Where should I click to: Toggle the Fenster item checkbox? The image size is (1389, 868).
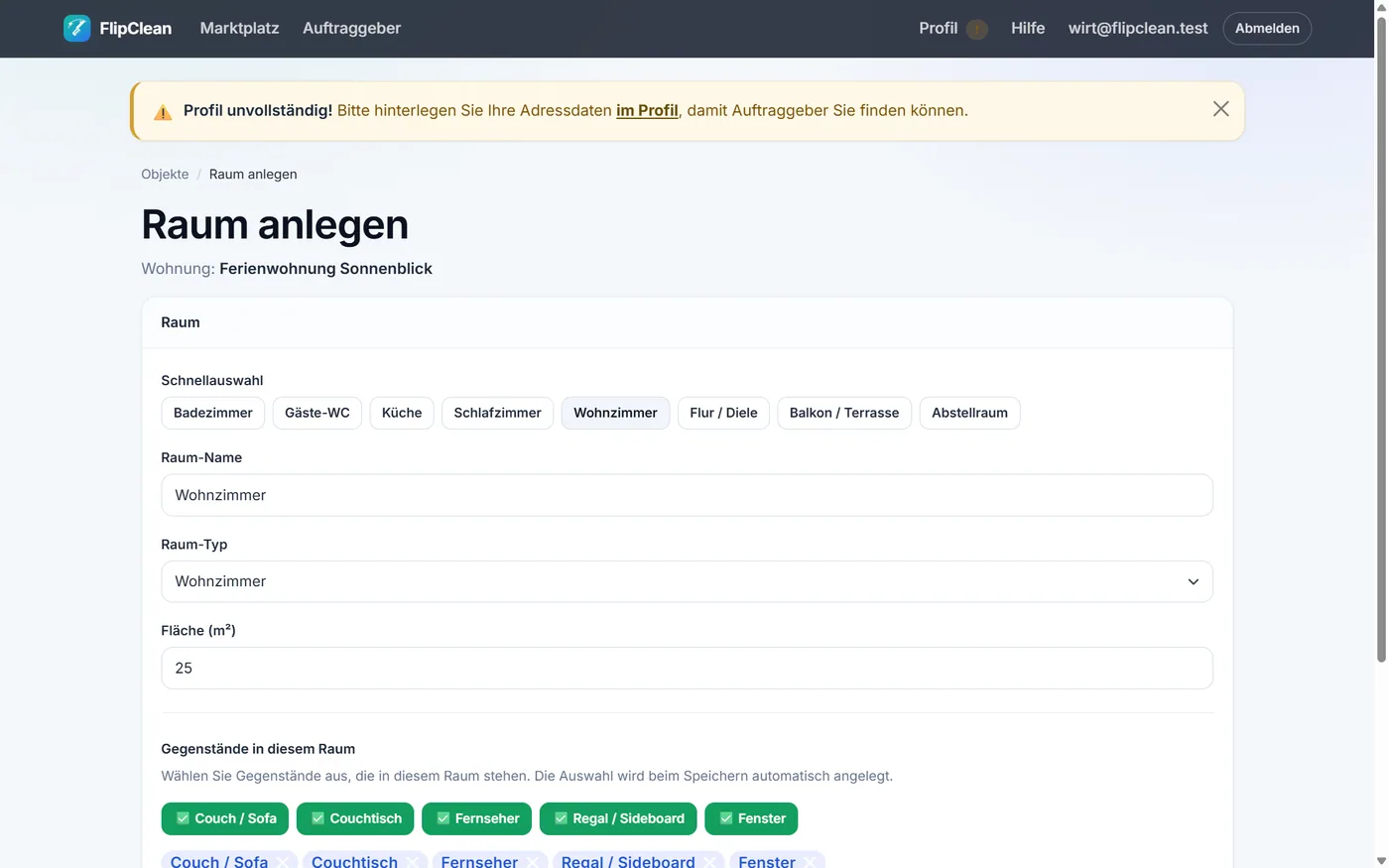[x=751, y=818]
